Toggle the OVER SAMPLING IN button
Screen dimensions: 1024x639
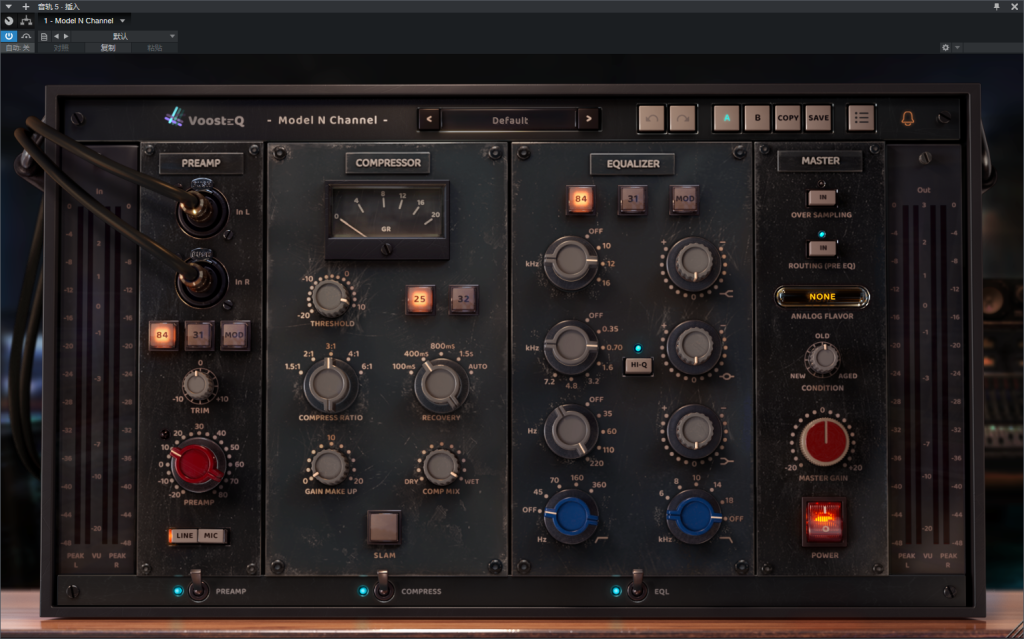822,197
